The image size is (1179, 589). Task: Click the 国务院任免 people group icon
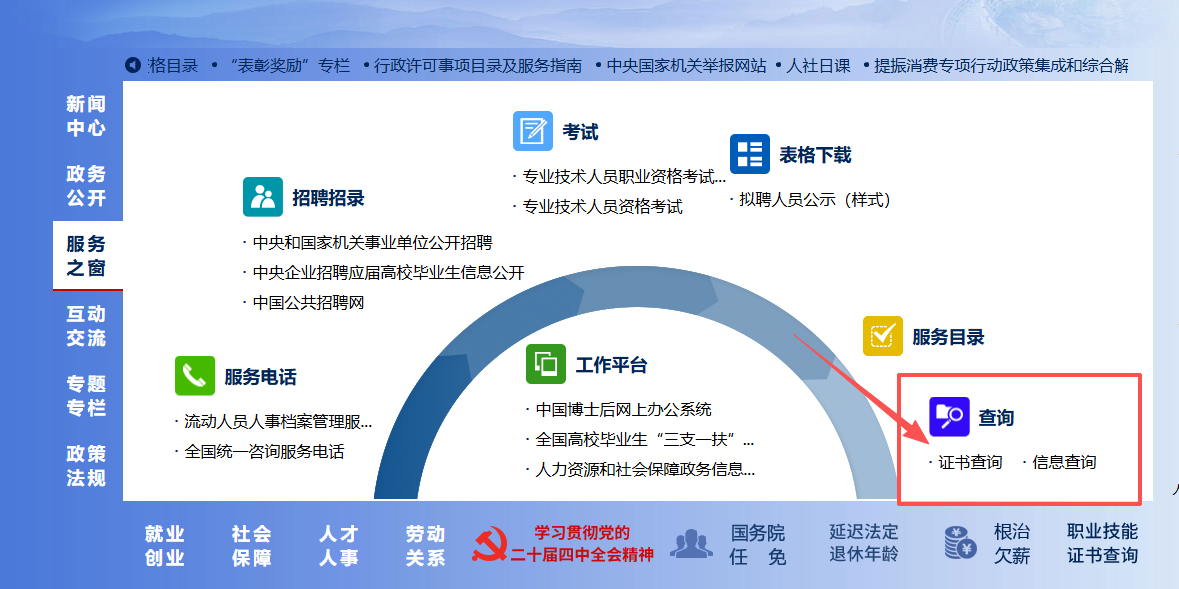tap(691, 544)
